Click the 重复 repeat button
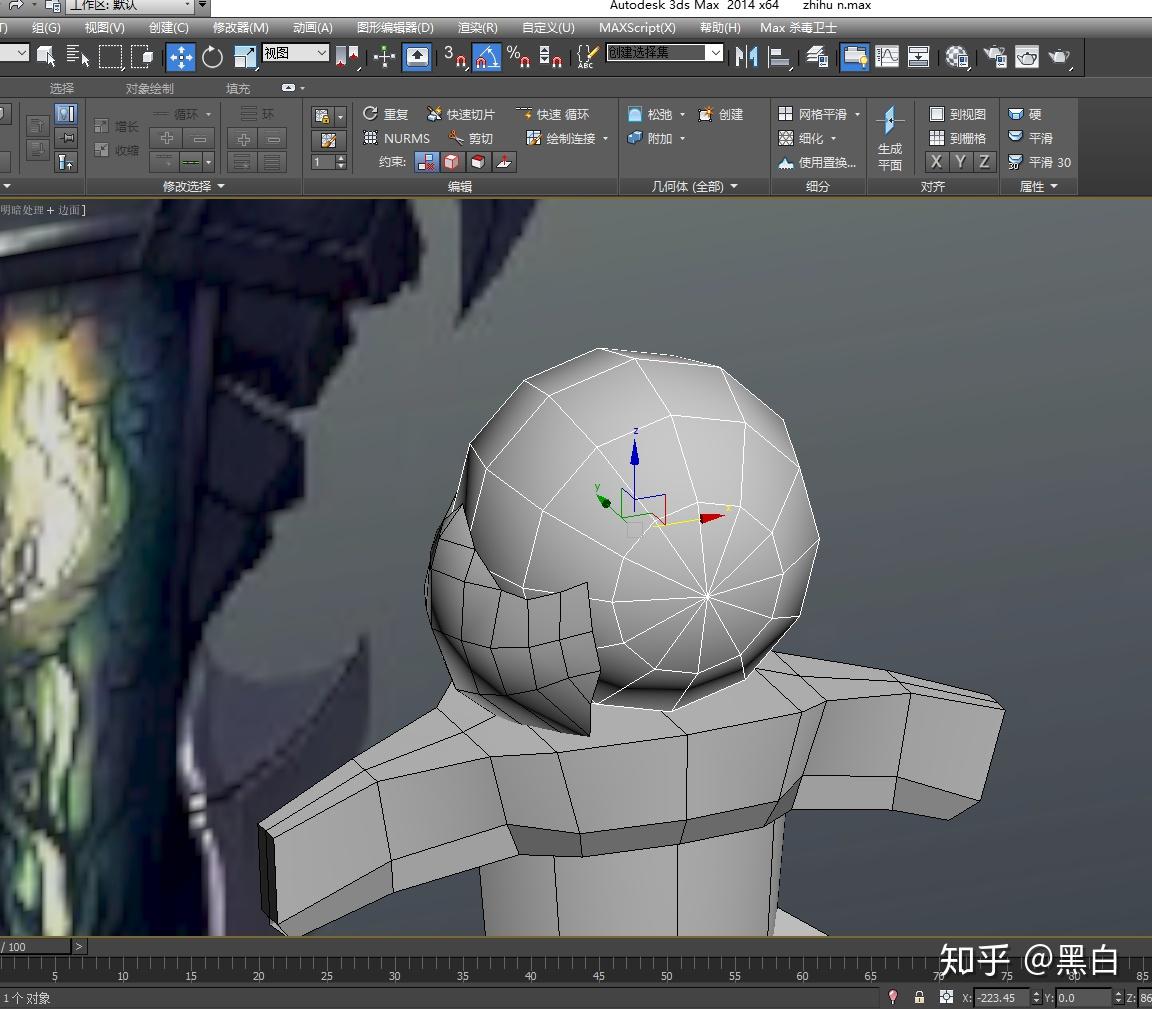This screenshot has width=1152, height=1009. point(385,115)
